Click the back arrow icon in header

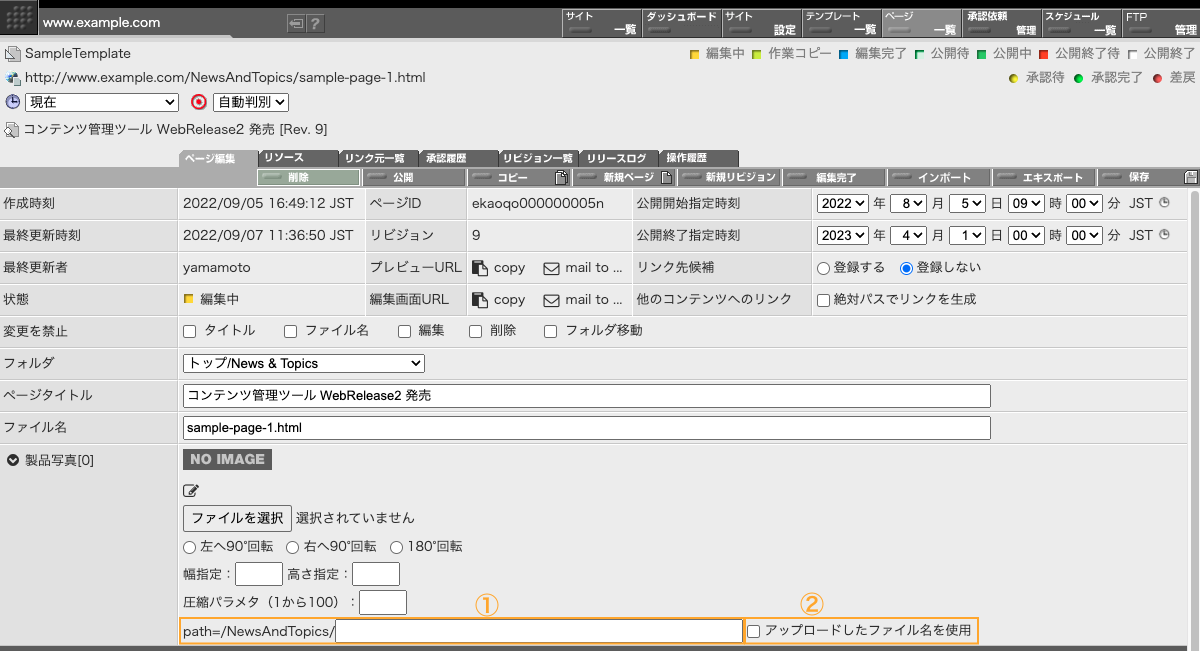click(x=295, y=23)
